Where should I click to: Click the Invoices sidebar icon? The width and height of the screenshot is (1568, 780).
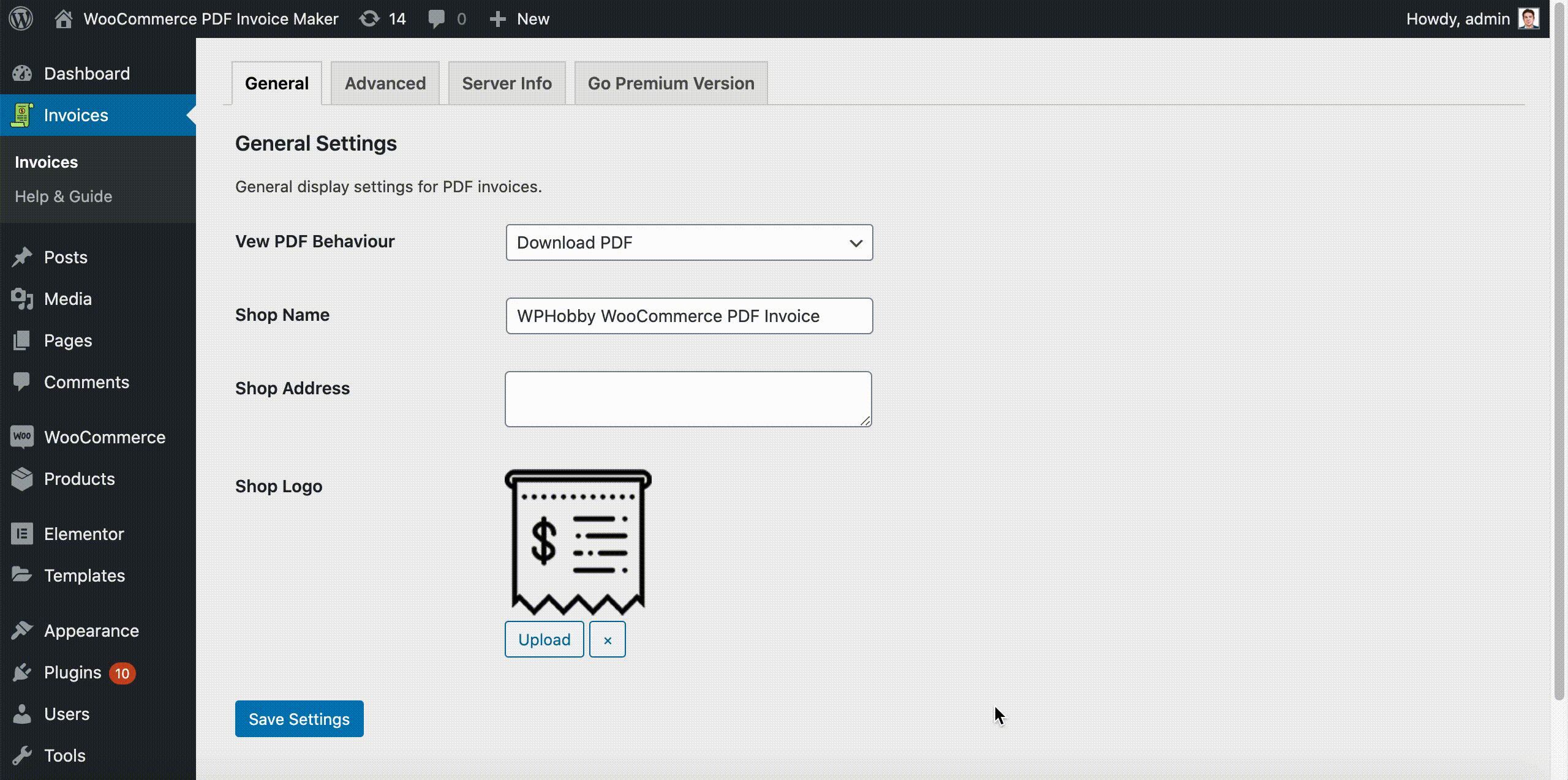[23, 115]
